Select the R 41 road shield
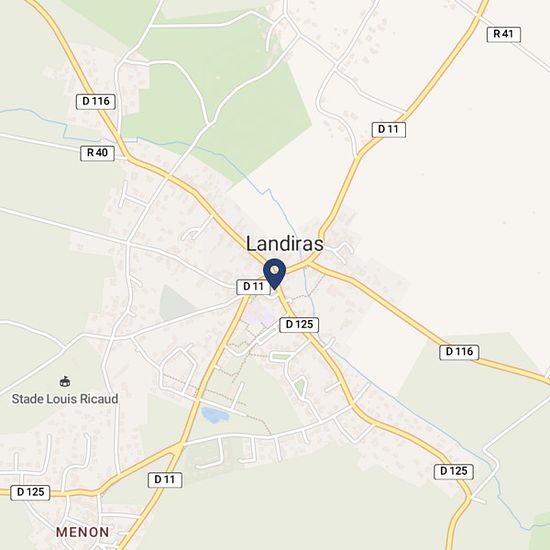This screenshot has height=550, width=550. click(x=504, y=34)
